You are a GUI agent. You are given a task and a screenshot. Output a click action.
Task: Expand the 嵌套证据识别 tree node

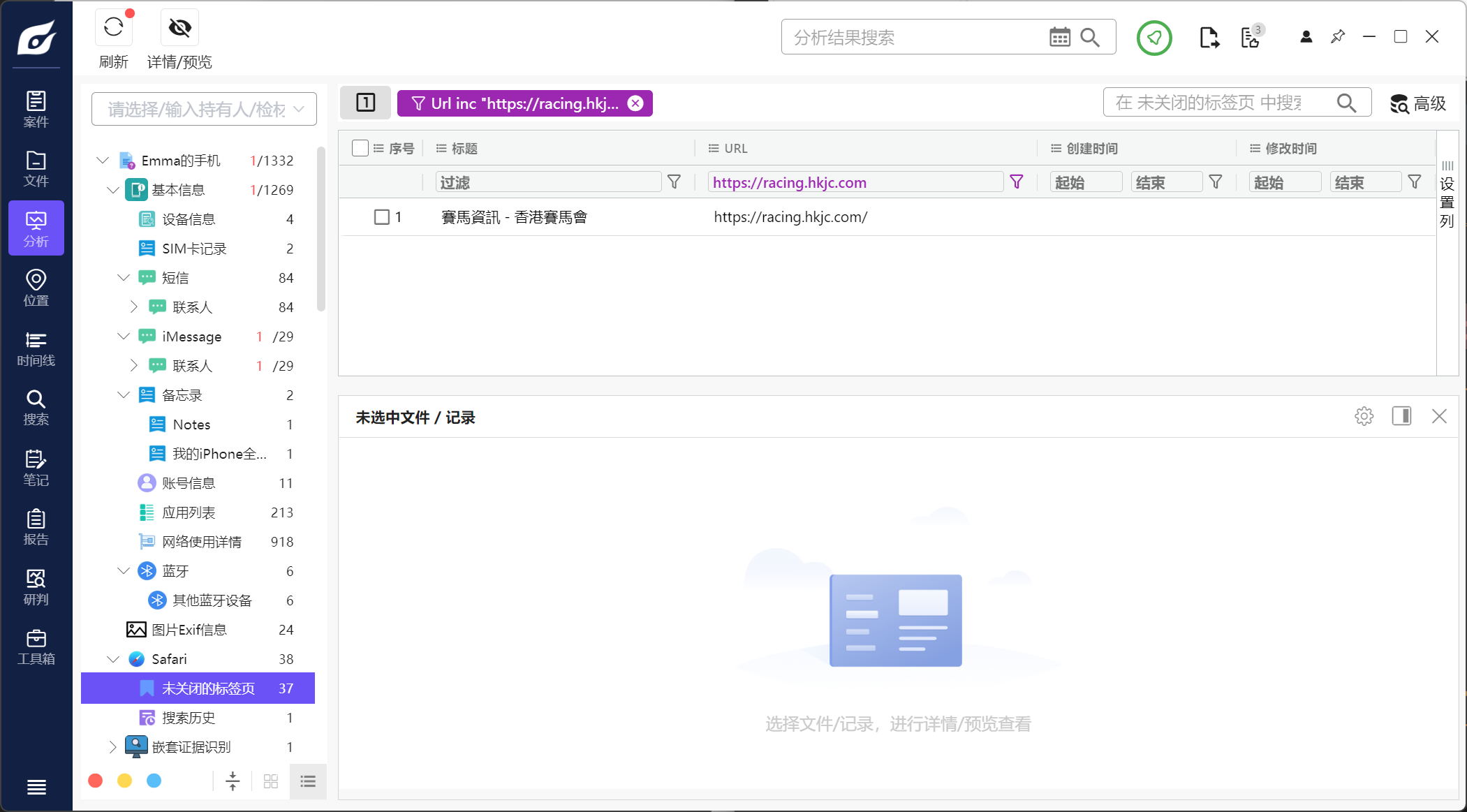(113, 747)
